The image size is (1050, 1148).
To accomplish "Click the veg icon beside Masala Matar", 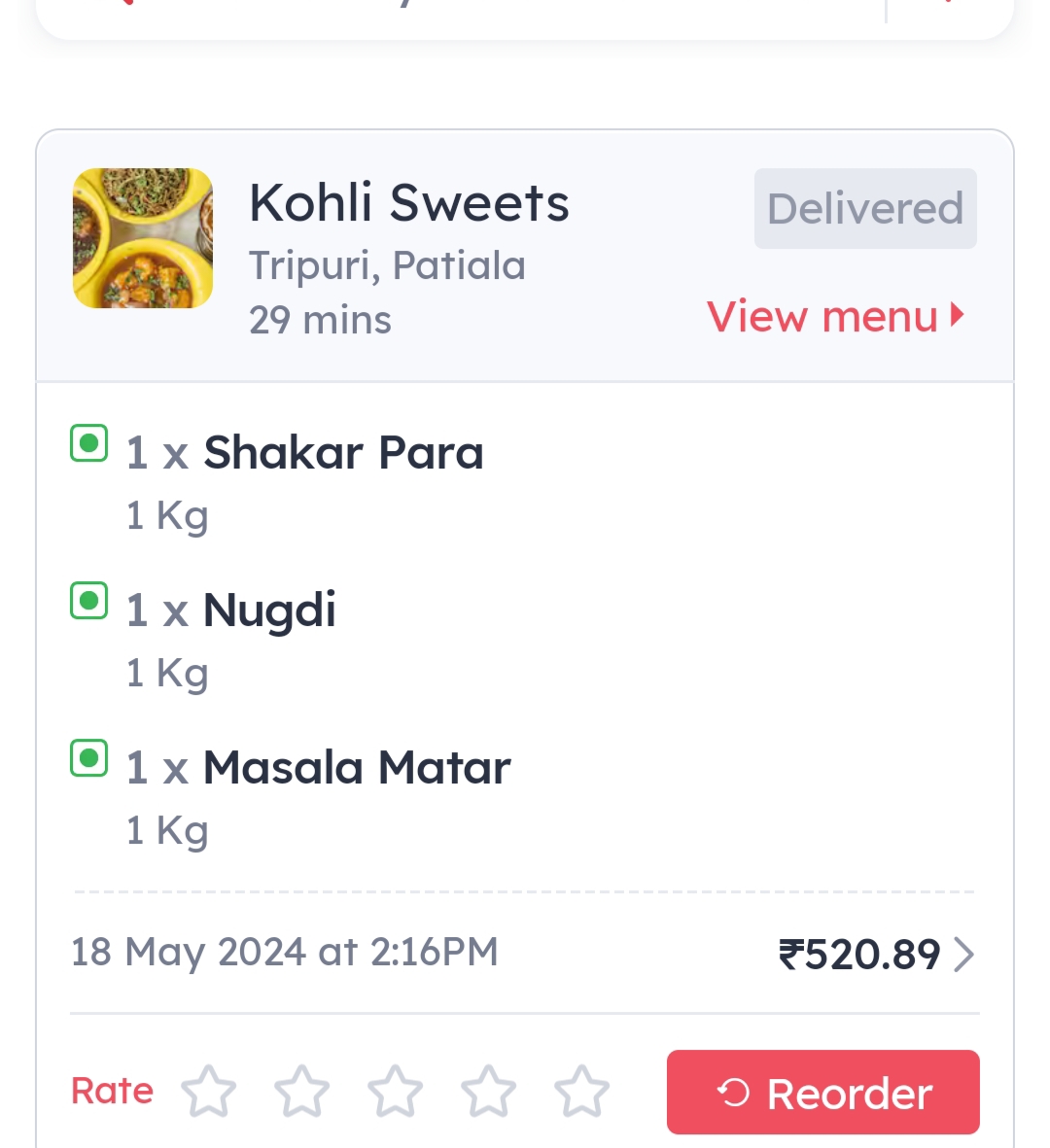I will tap(89, 758).
